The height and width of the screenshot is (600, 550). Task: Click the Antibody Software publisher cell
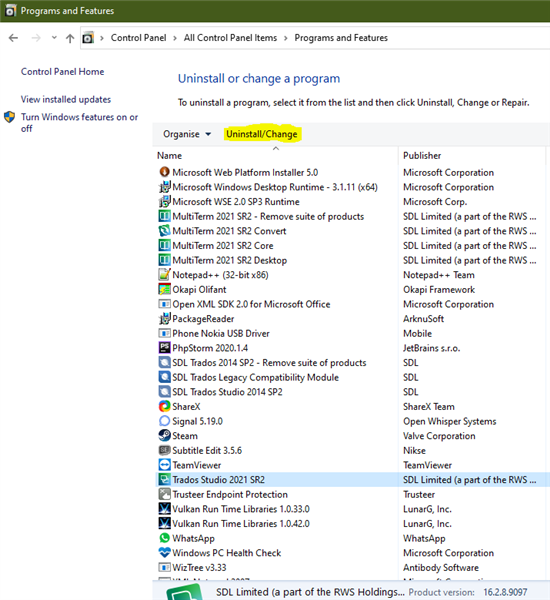click(441, 567)
